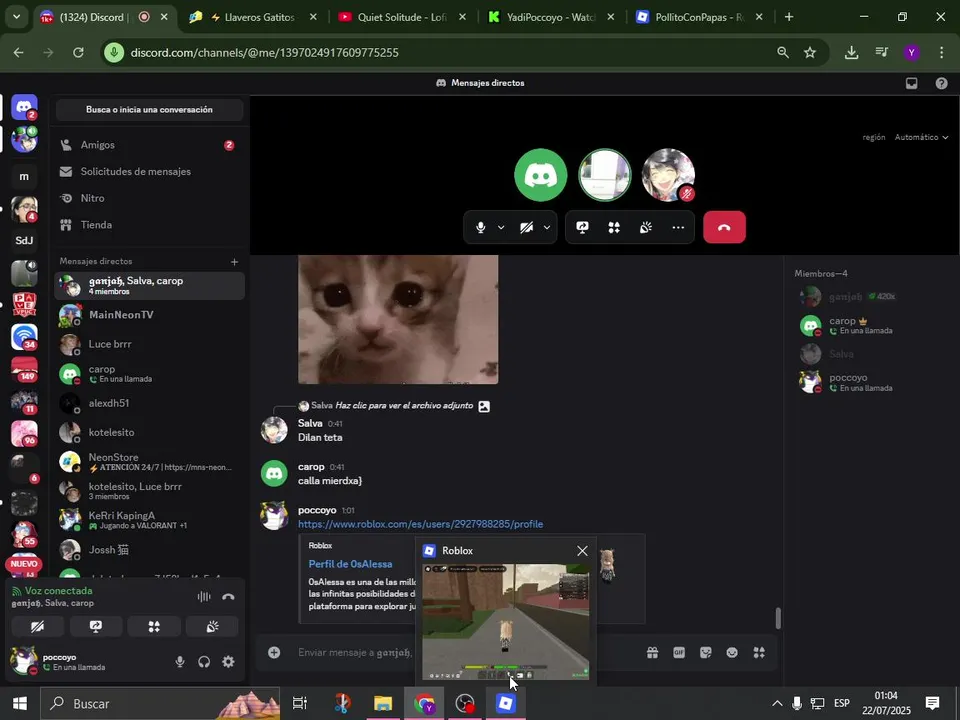Open Solicitudes de mensajes
960x720 pixels.
tap(149, 171)
